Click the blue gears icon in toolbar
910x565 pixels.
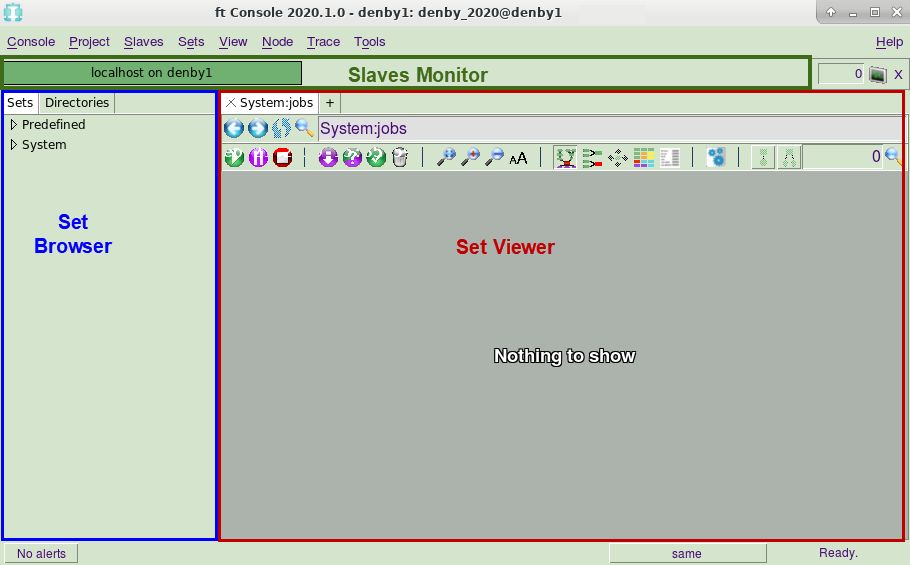point(716,157)
